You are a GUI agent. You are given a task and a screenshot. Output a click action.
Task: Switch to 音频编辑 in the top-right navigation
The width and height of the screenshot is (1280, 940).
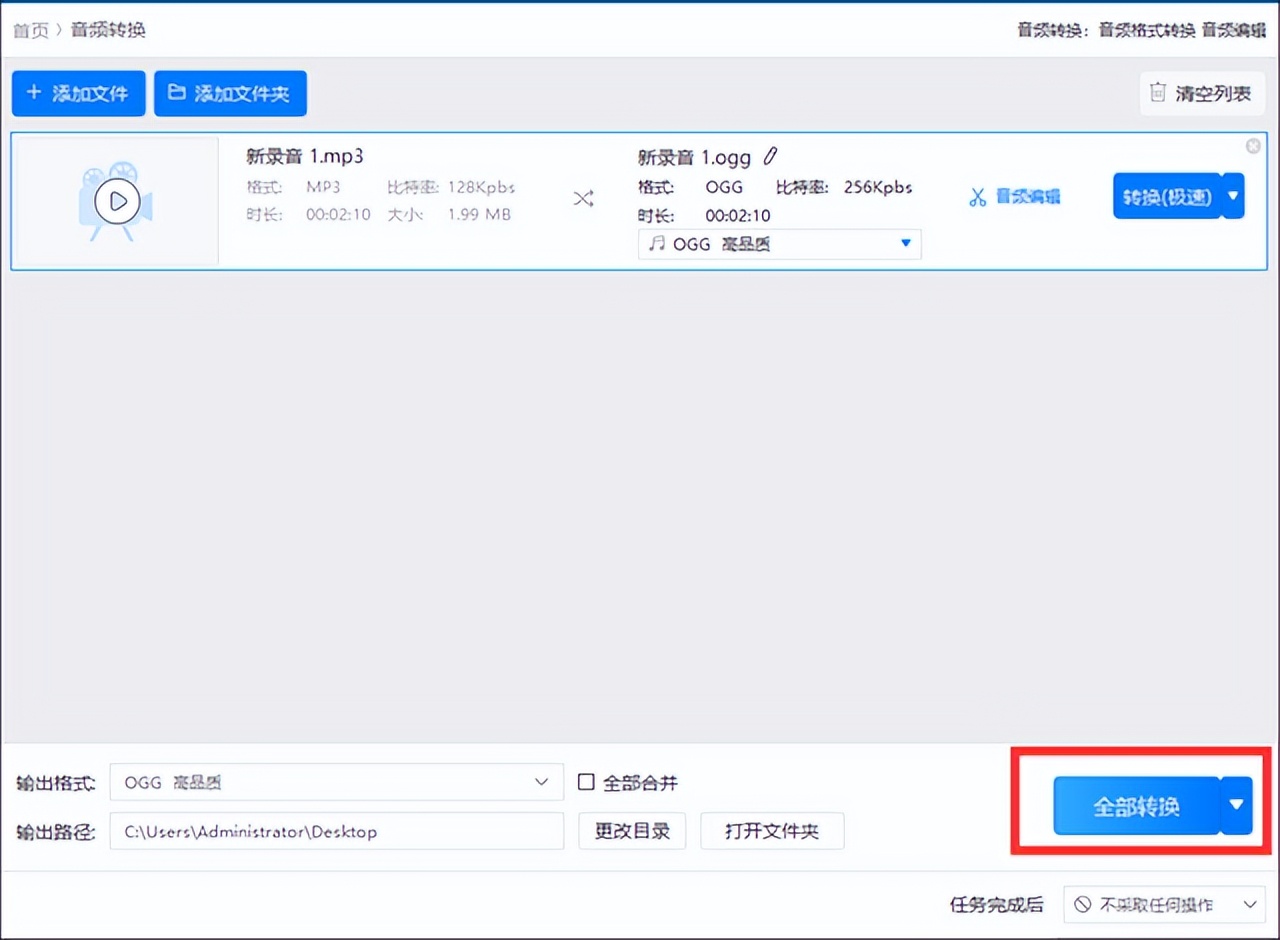tap(1234, 30)
